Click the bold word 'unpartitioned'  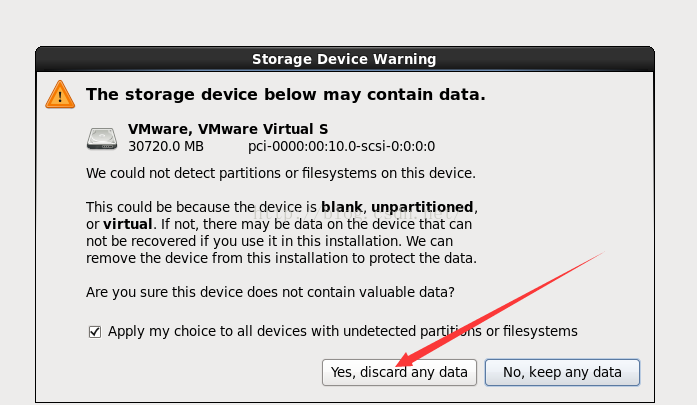point(422,207)
